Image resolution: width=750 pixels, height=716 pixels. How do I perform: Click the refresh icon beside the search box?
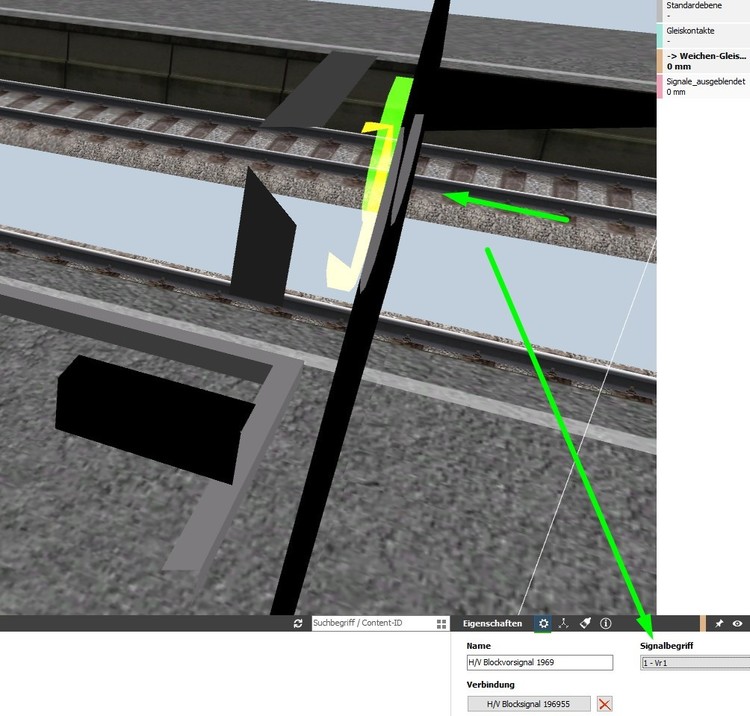pyautogui.click(x=298, y=623)
